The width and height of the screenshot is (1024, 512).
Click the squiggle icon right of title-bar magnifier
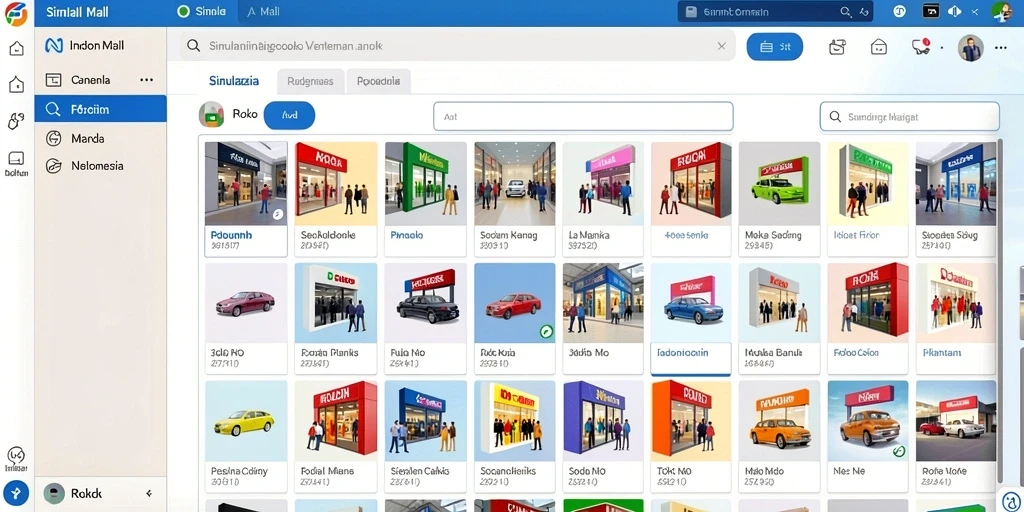[864, 12]
